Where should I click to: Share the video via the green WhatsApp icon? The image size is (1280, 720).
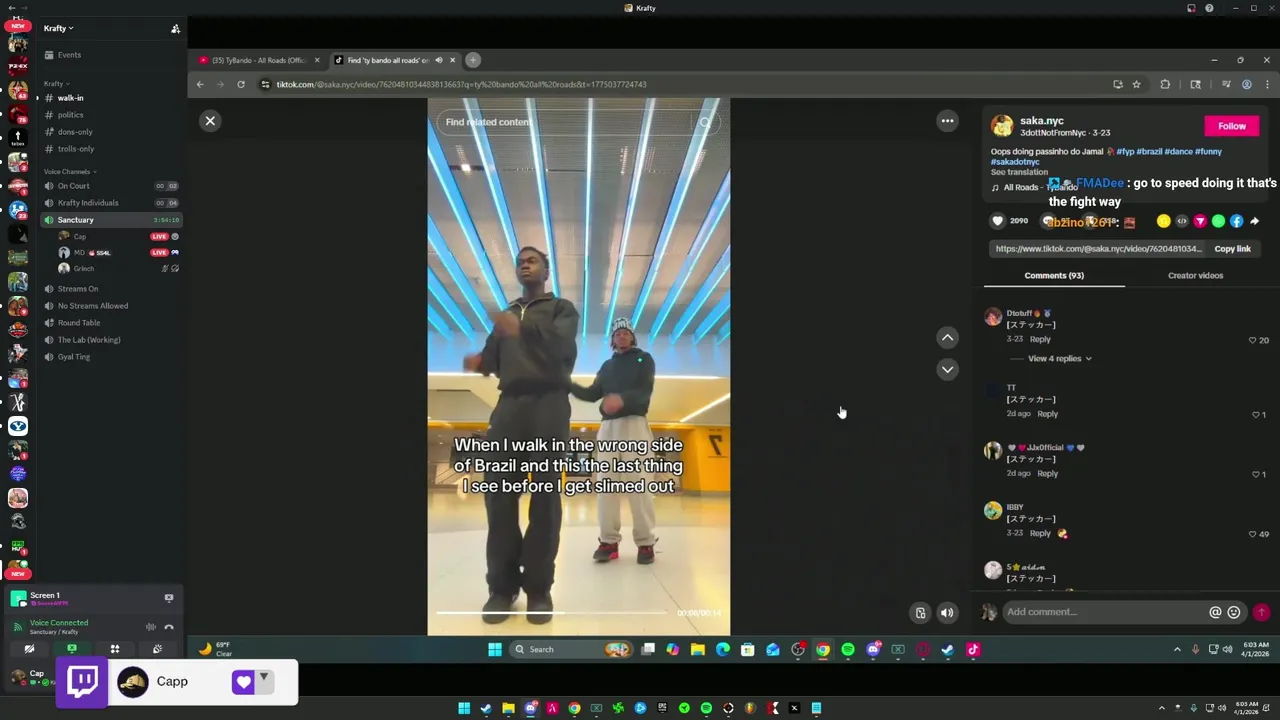[1218, 222]
